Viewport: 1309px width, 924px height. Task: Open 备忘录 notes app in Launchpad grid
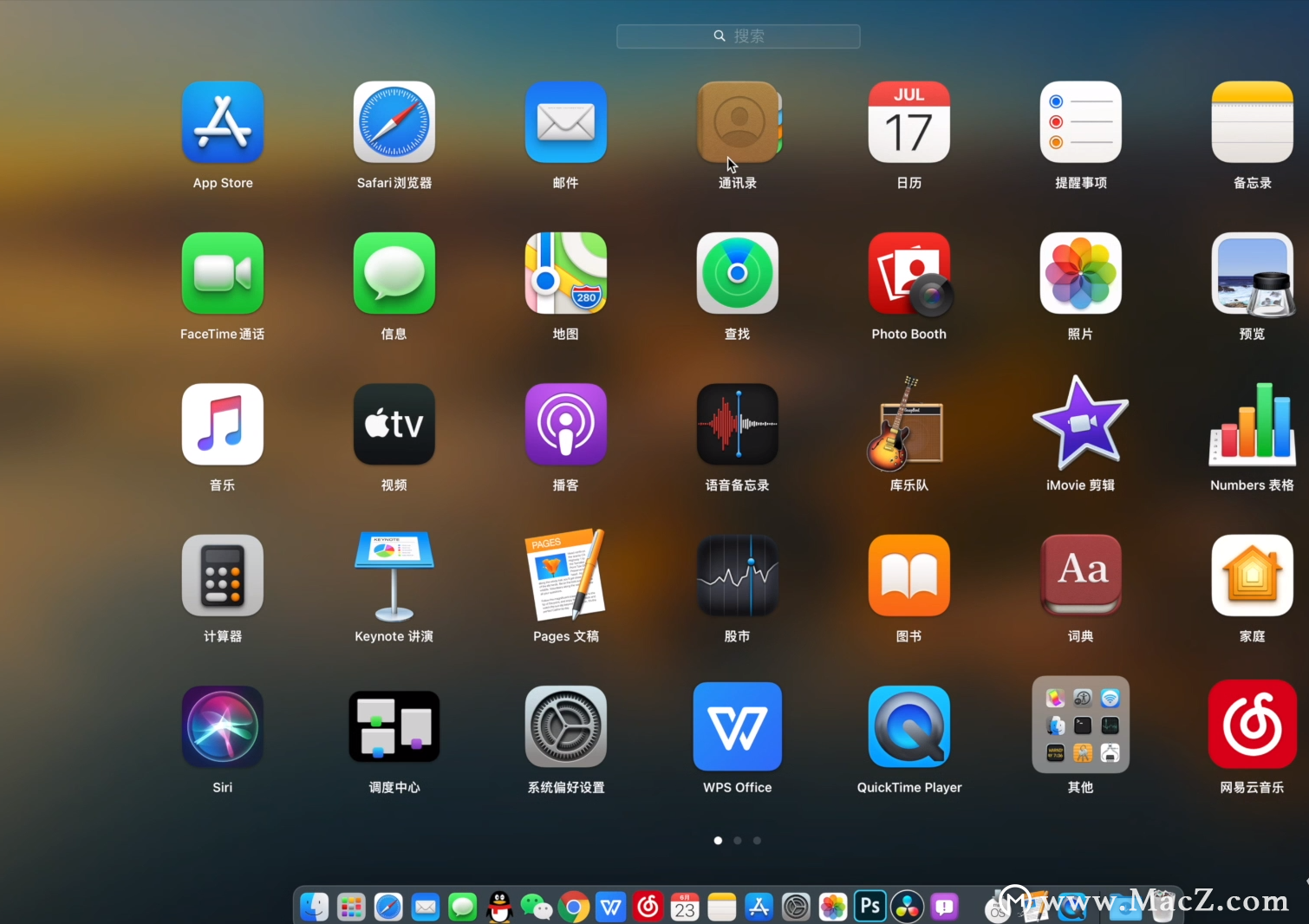tap(1253, 122)
